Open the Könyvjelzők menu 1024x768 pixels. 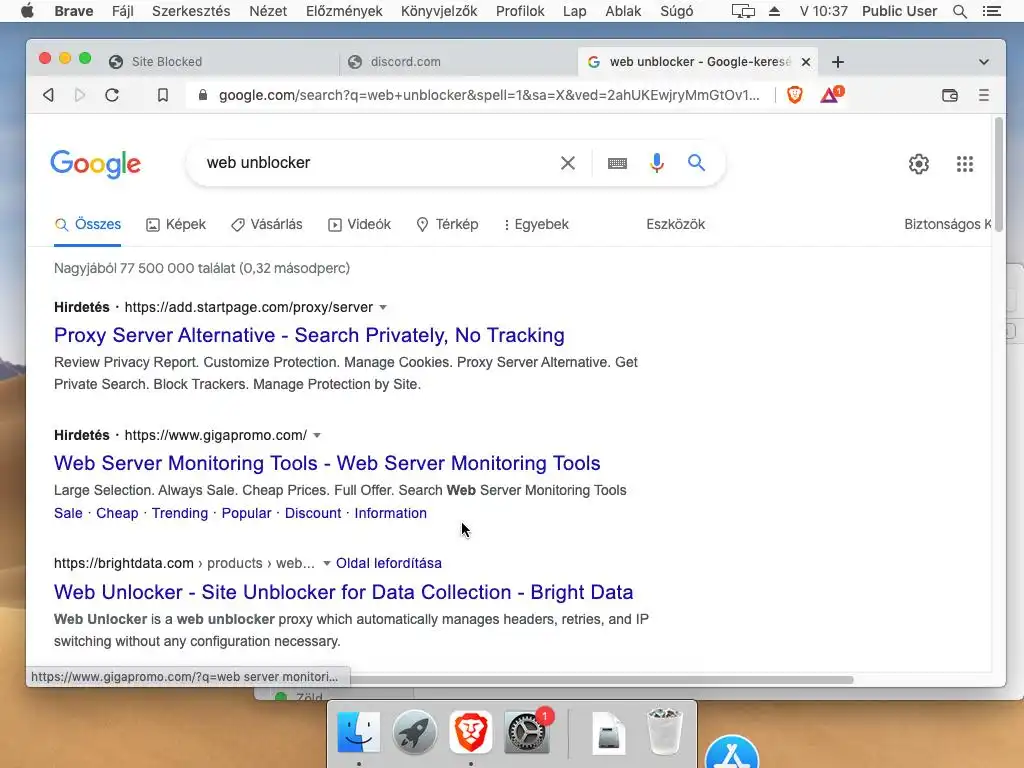[x=439, y=11]
